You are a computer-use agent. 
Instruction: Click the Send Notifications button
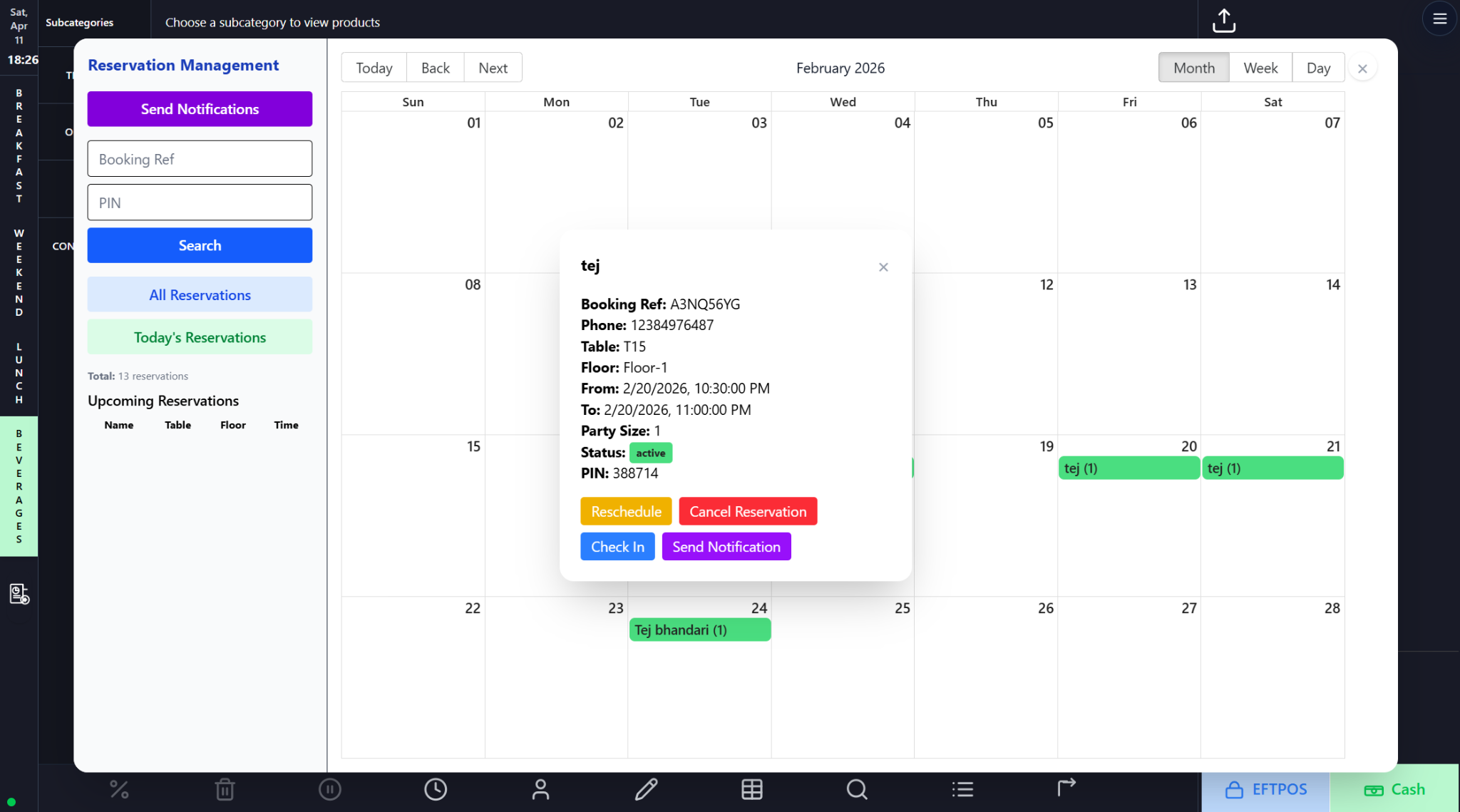(x=200, y=109)
